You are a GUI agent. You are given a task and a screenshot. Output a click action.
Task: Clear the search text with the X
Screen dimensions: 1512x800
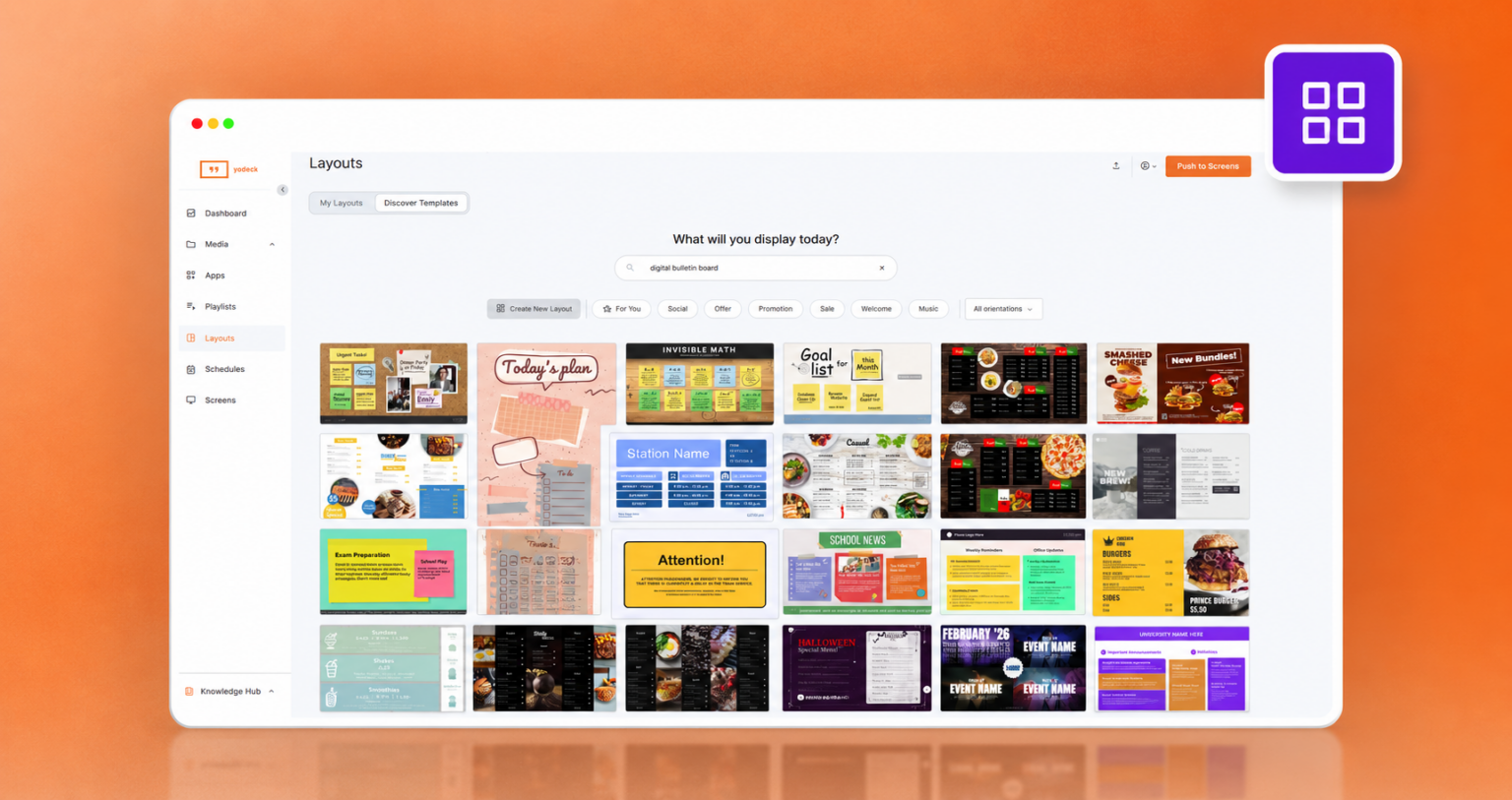(882, 268)
